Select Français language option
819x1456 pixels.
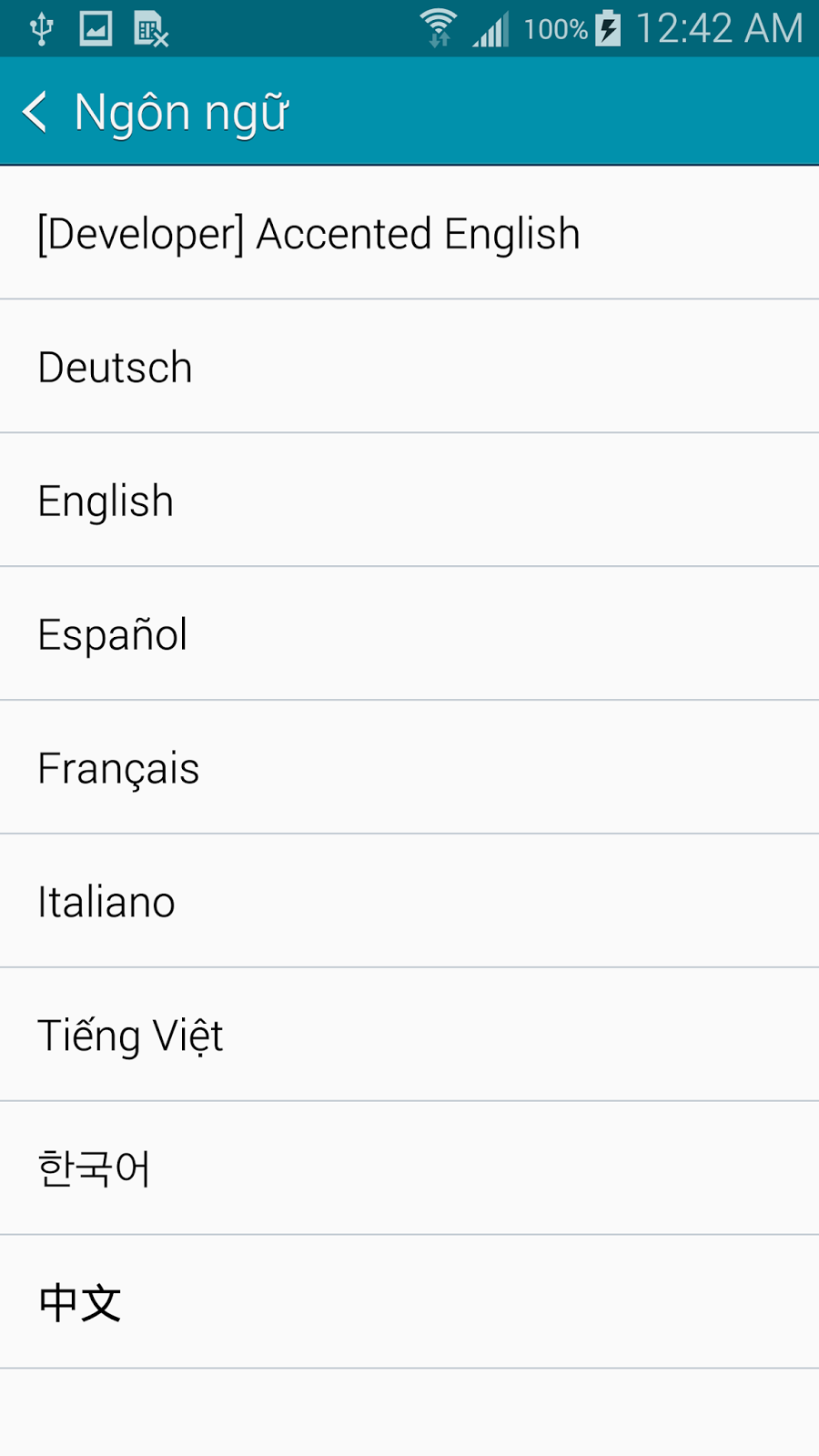(x=118, y=769)
